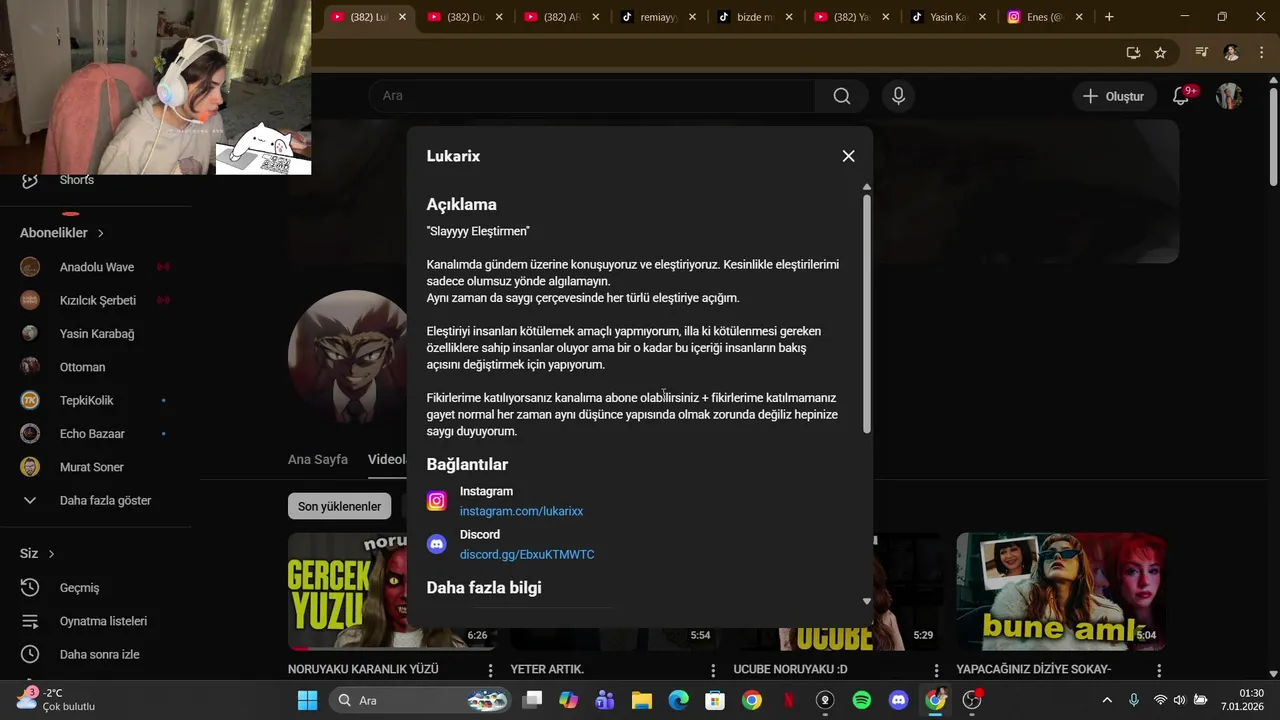Open options for UCUBE NORUYAKU :D video
Image resolution: width=1280 pixels, height=720 pixels.
pyautogui.click(x=936, y=670)
